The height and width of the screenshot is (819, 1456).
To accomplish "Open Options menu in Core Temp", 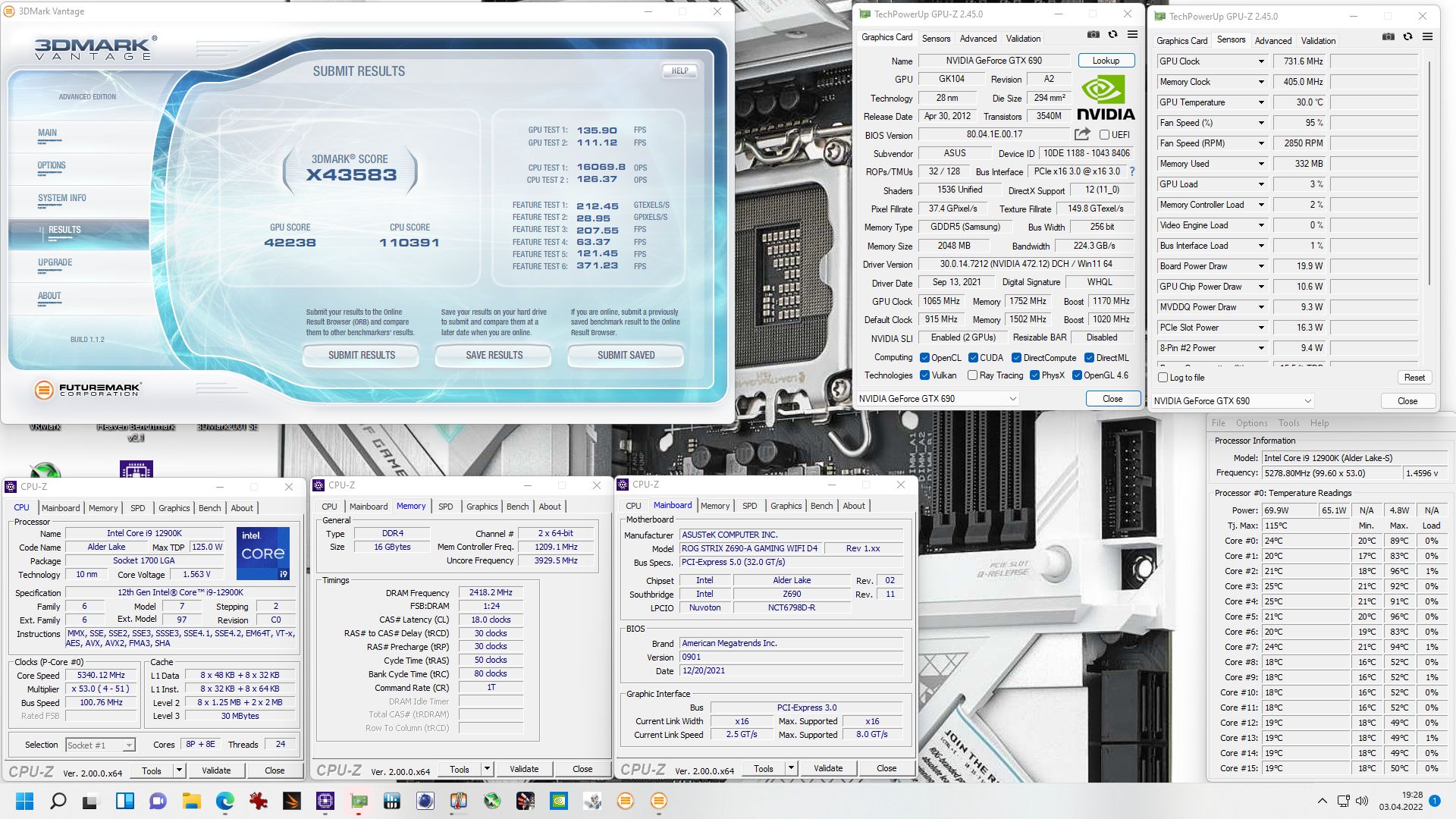I will pyautogui.click(x=1251, y=423).
